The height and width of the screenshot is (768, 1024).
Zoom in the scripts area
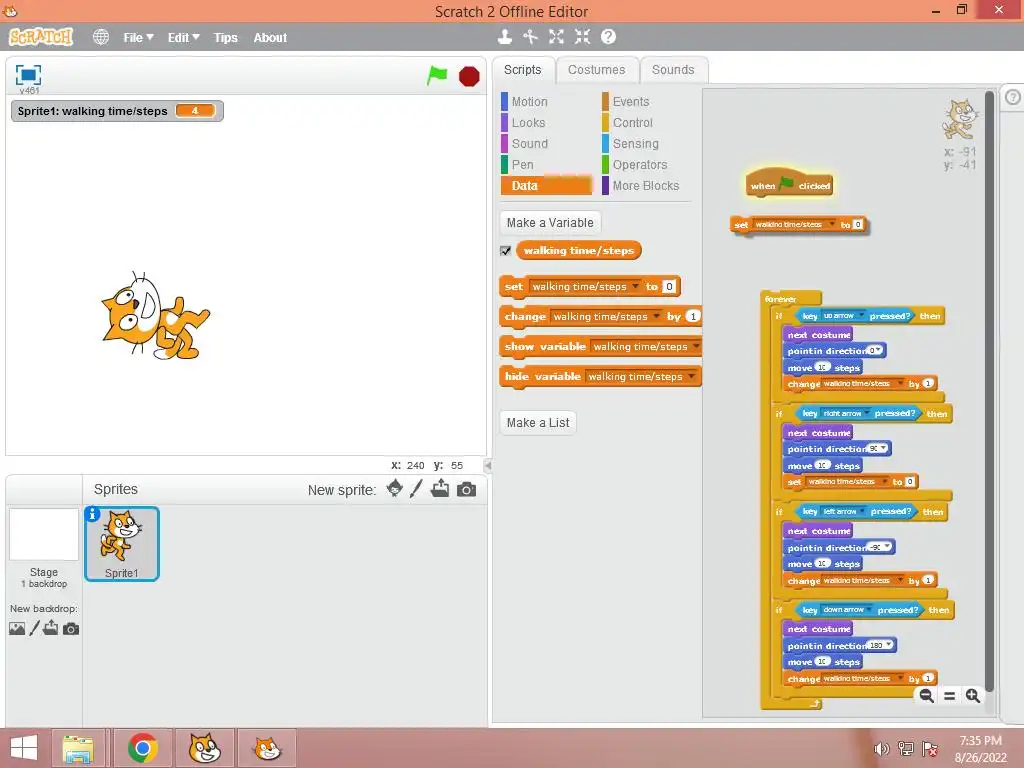pyautogui.click(x=972, y=696)
